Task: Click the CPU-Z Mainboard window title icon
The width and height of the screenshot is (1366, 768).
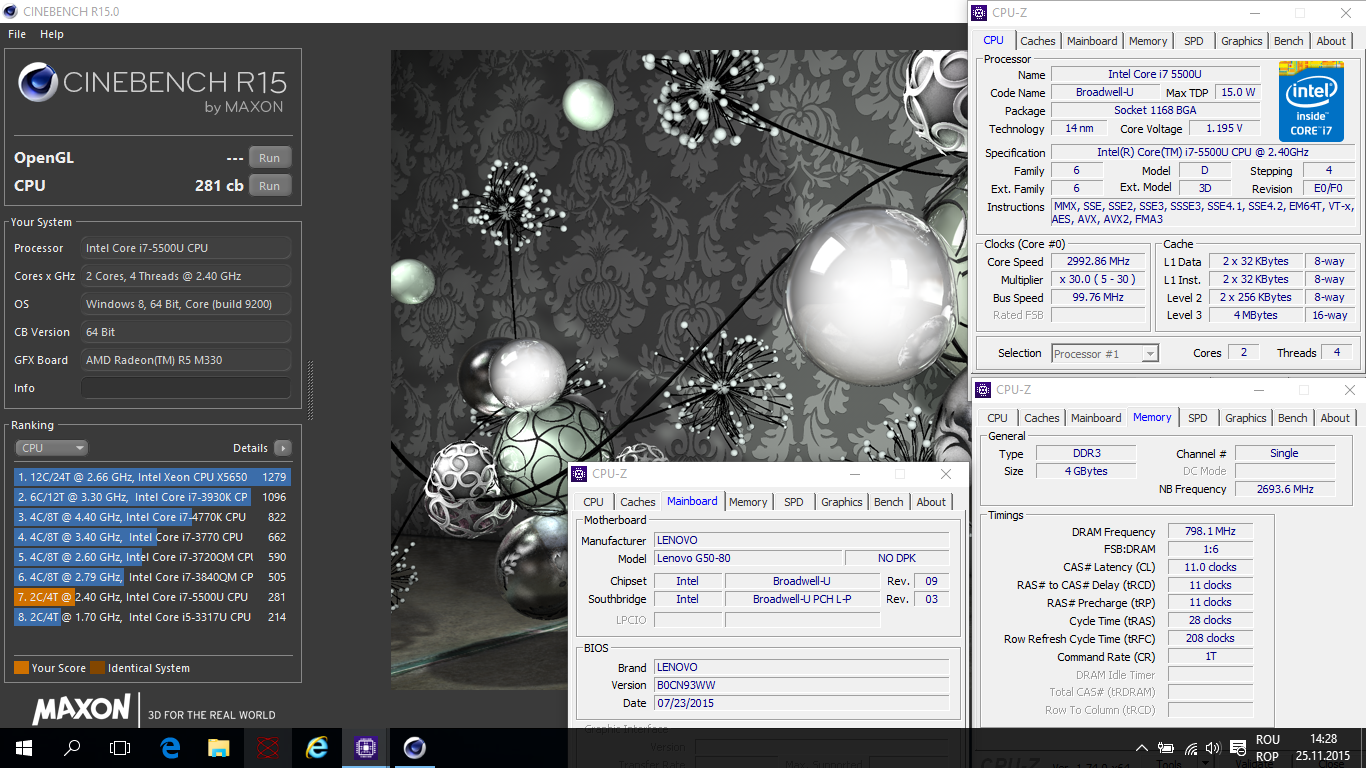Action: (580, 474)
